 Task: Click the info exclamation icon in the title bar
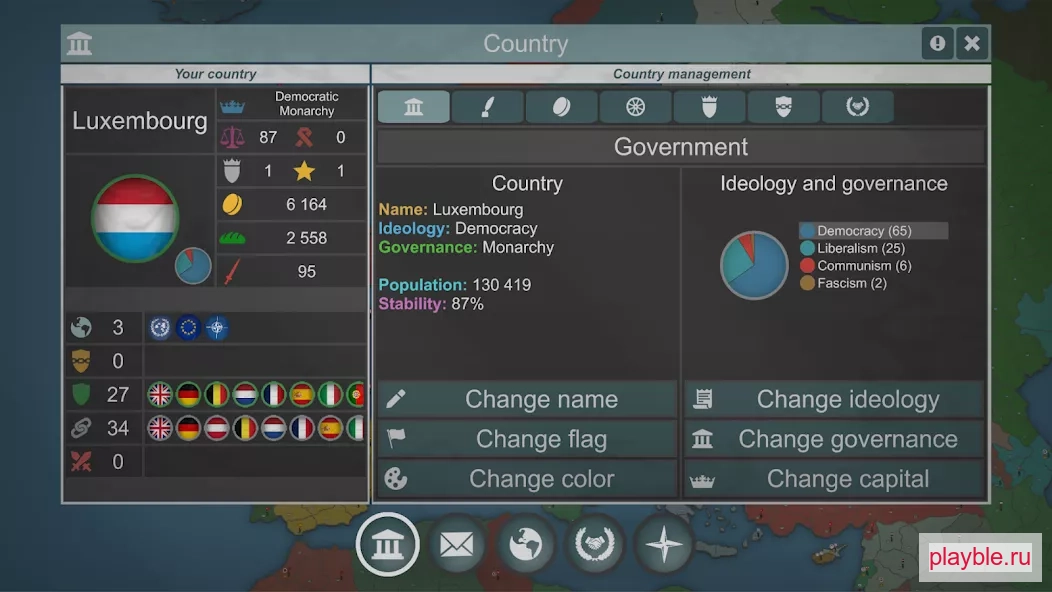[x=937, y=44]
